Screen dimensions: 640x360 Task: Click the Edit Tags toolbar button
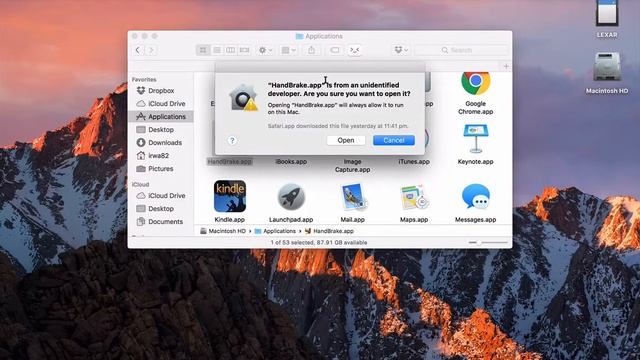(x=335, y=50)
